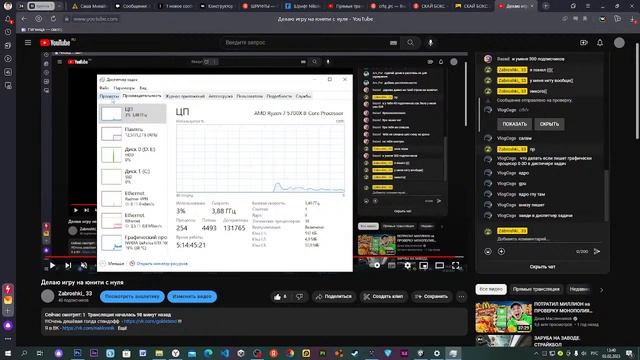
Task: Click Изменить видео button
Action: tap(192, 296)
